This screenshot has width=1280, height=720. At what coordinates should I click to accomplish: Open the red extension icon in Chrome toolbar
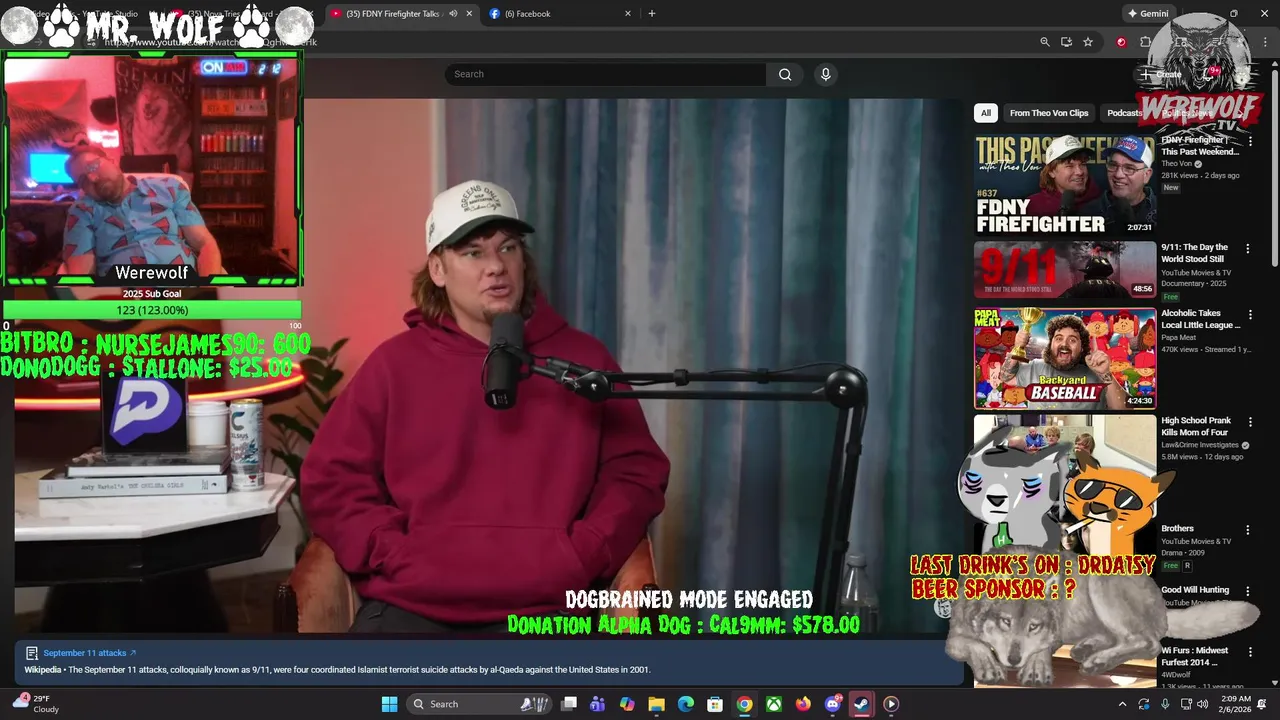coord(1121,42)
